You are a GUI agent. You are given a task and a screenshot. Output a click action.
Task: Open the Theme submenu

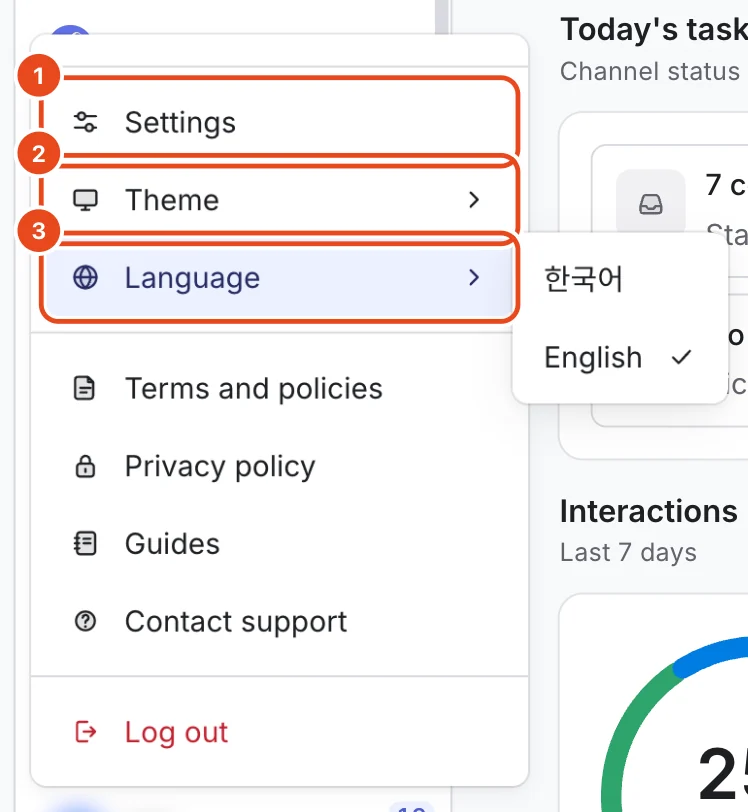[280, 200]
